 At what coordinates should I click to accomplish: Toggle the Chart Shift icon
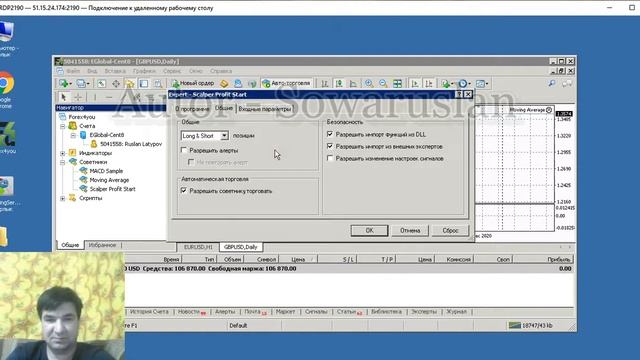pyautogui.click(x=429, y=84)
